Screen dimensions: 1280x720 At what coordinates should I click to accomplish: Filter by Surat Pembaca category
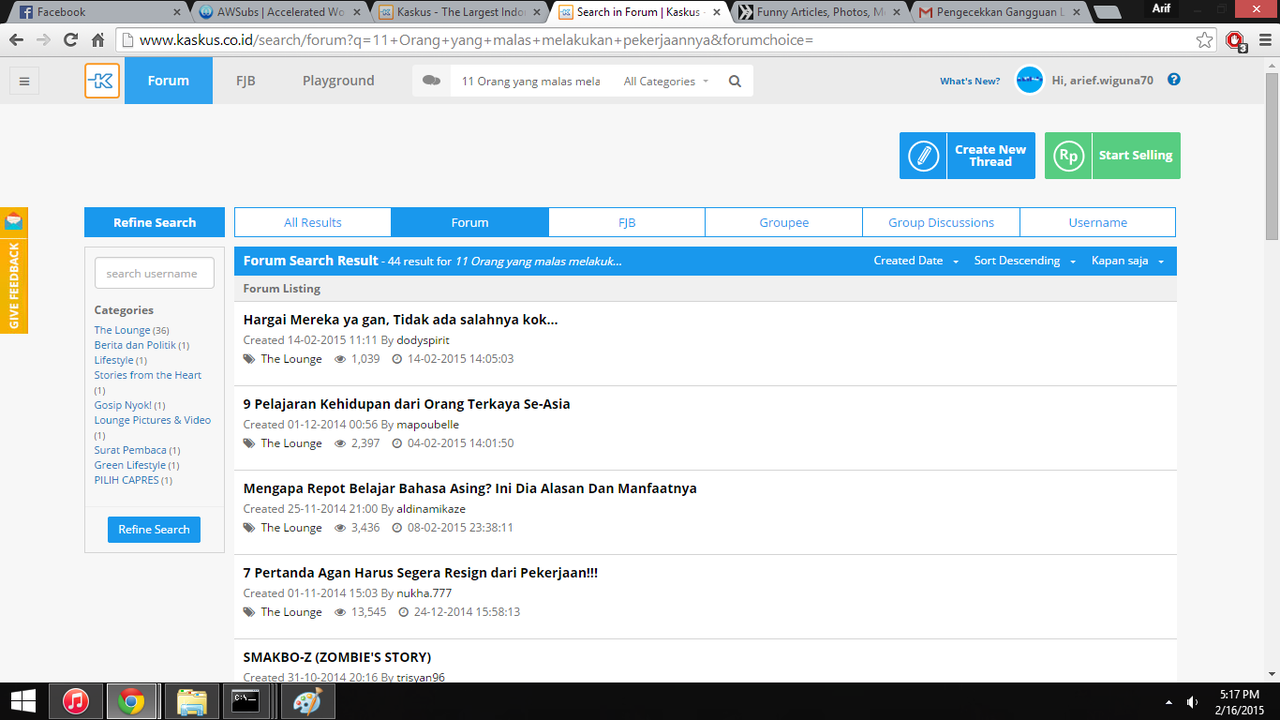(130, 450)
